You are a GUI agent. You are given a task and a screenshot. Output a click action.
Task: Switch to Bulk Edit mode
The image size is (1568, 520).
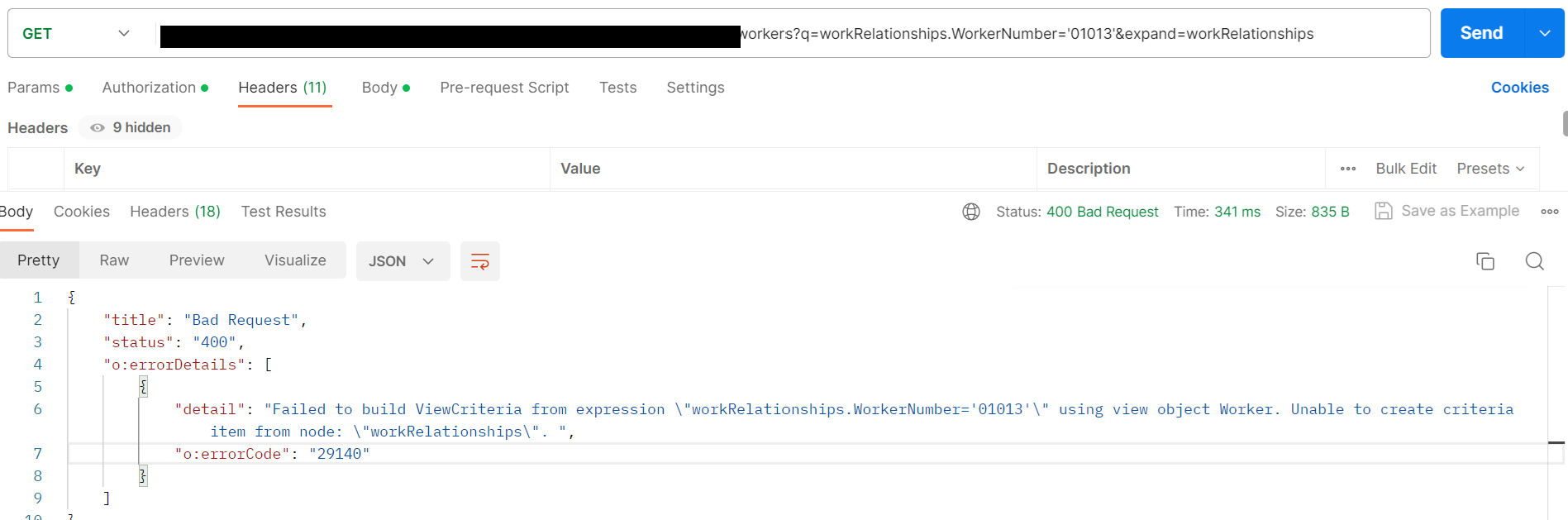coord(1406,169)
